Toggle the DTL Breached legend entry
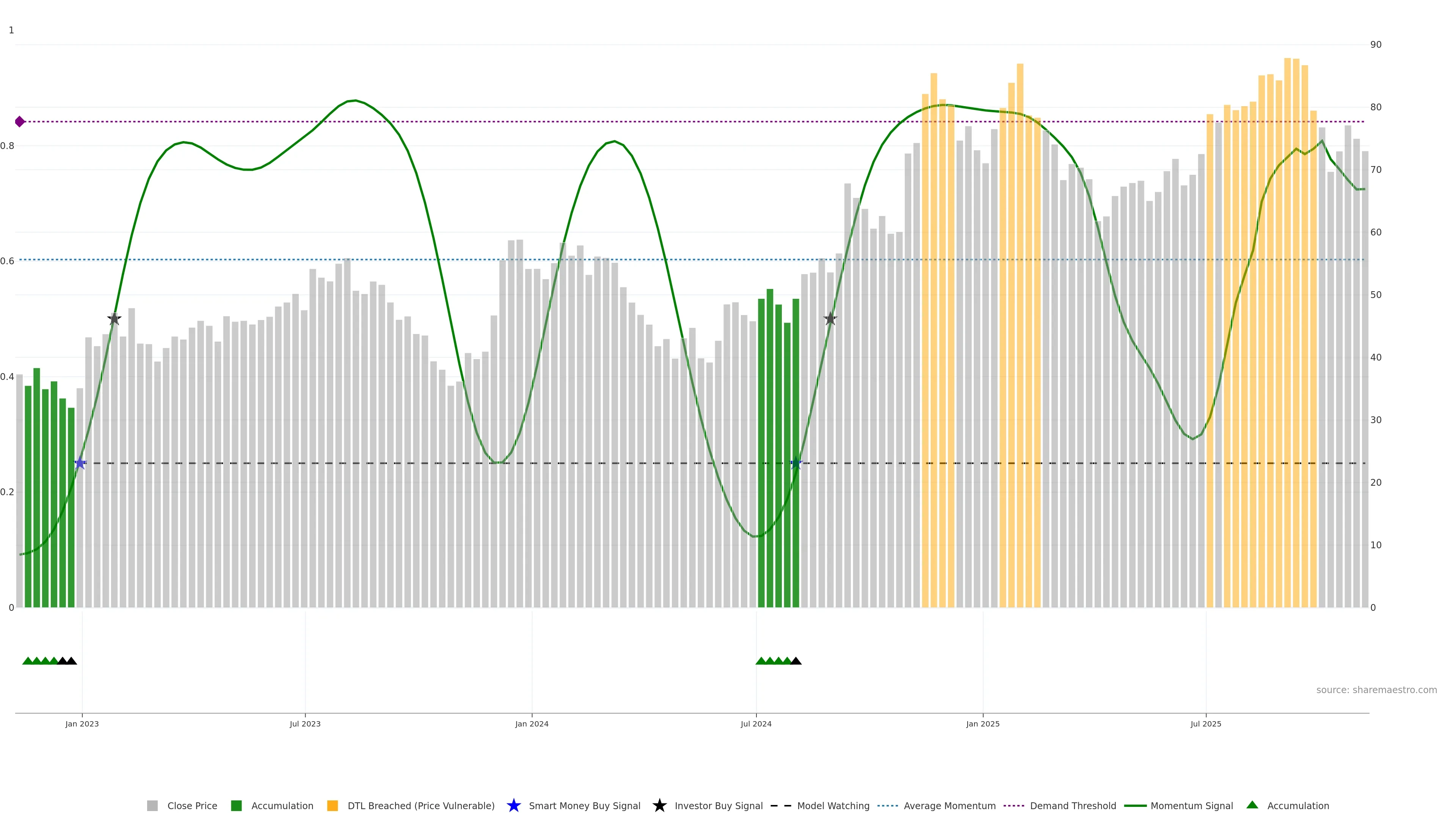Viewport: 1456px width, 819px height. (420, 806)
